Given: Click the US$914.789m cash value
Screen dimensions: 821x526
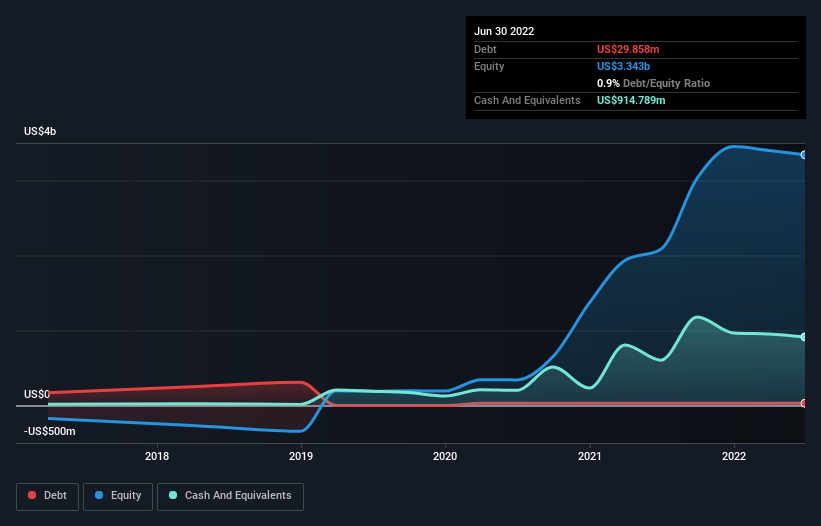Looking at the screenshot, I should pos(631,100).
